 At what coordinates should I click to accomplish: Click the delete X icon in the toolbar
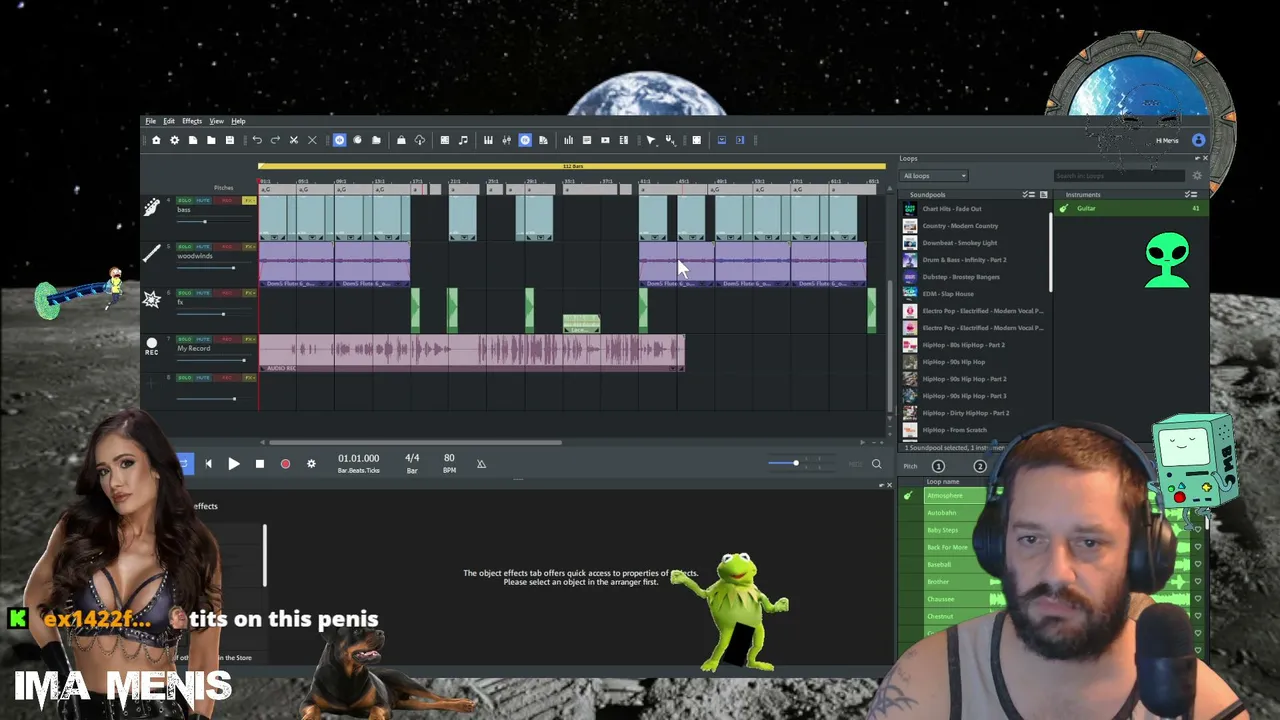click(312, 140)
